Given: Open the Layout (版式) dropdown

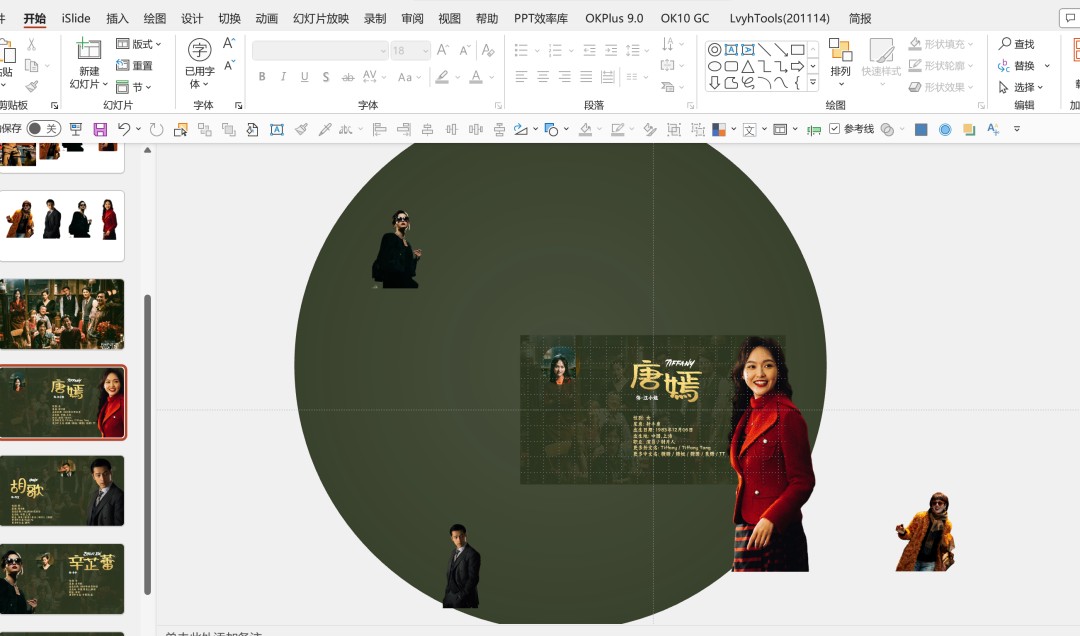Looking at the screenshot, I should [x=139, y=44].
